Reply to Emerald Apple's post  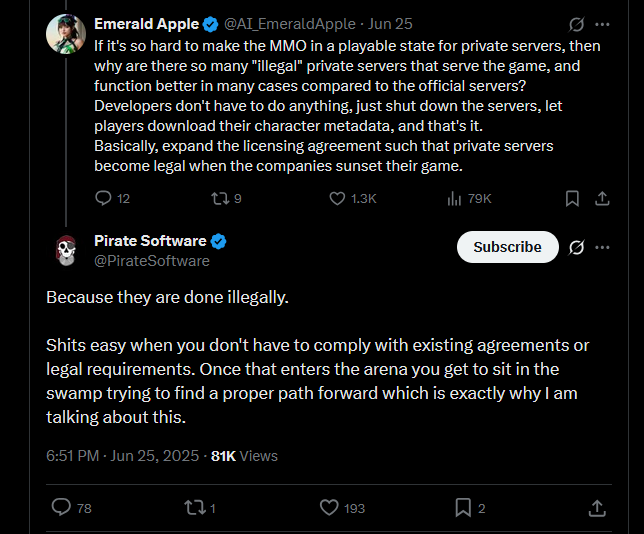tap(112, 198)
